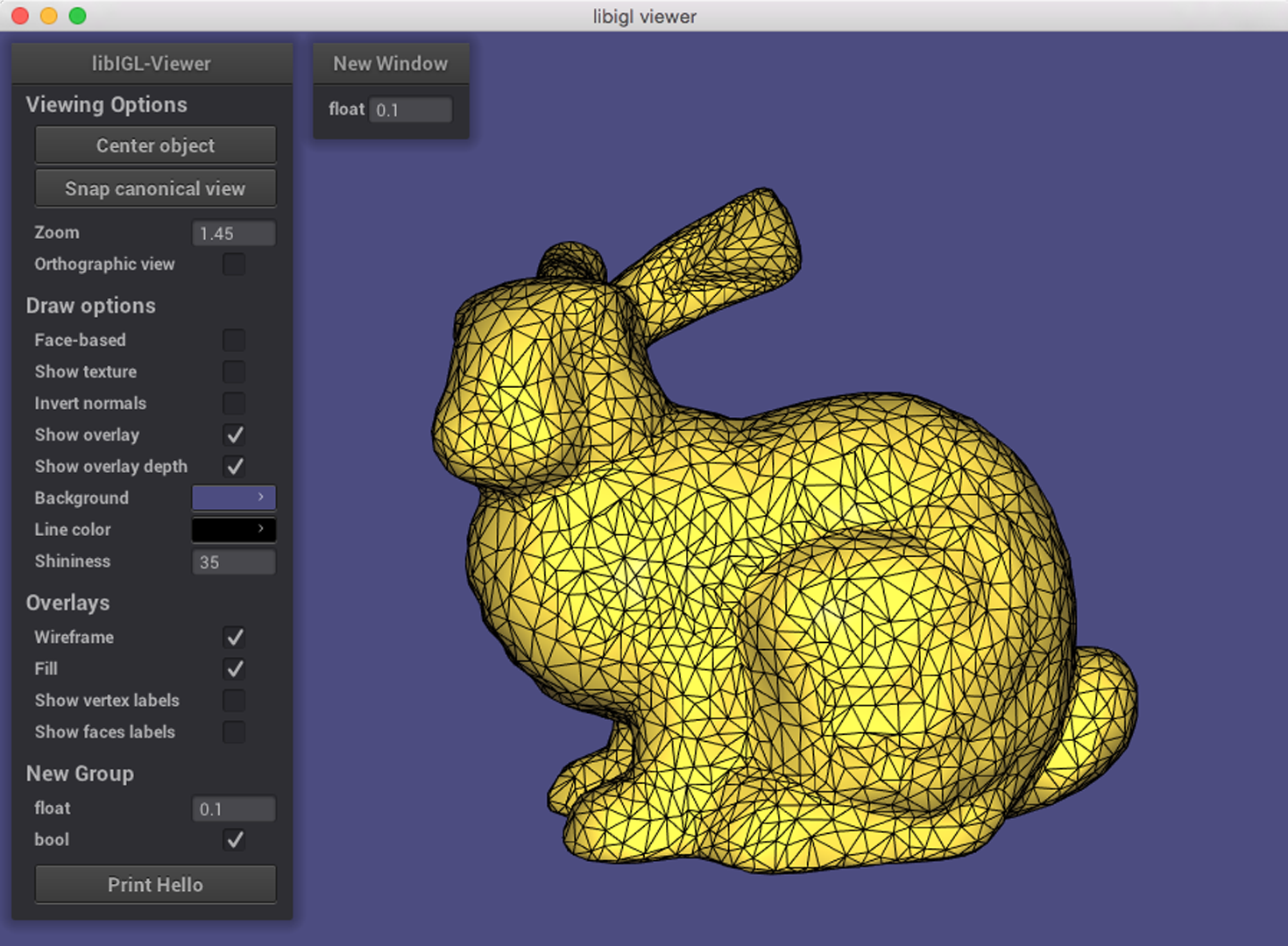The image size is (1288, 946).
Task: Turn off the Wireframe overlay
Action: 234,637
